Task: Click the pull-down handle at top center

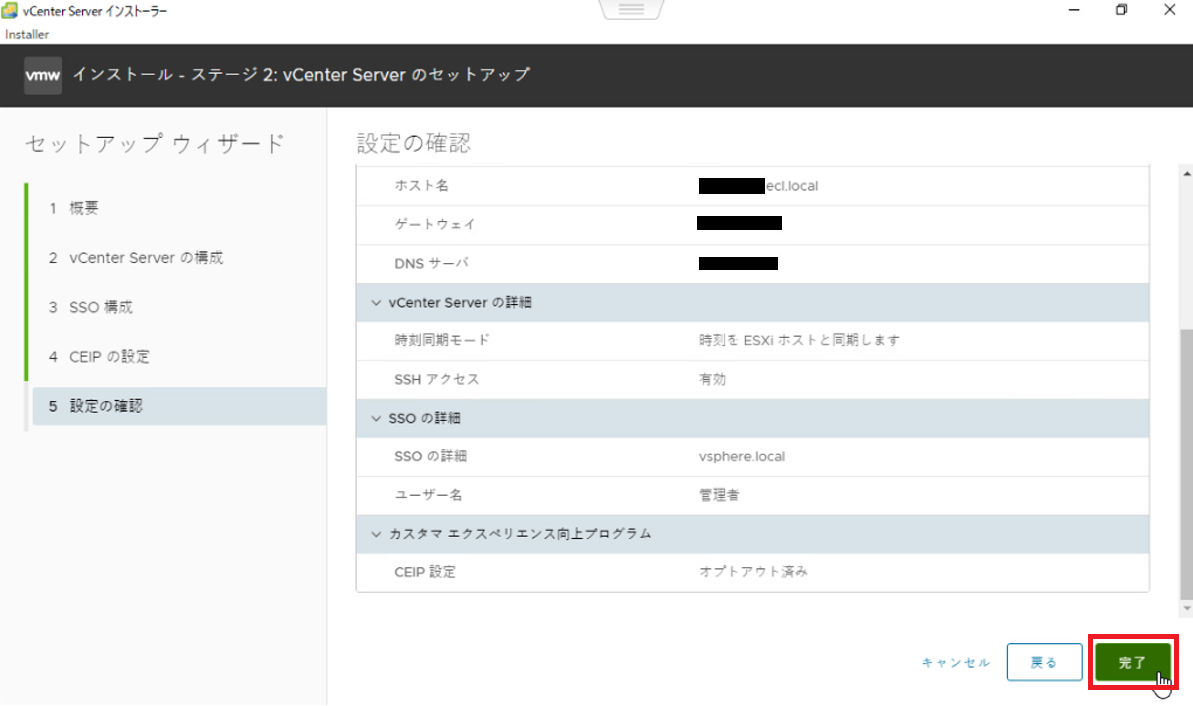Action: pyautogui.click(x=631, y=10)
